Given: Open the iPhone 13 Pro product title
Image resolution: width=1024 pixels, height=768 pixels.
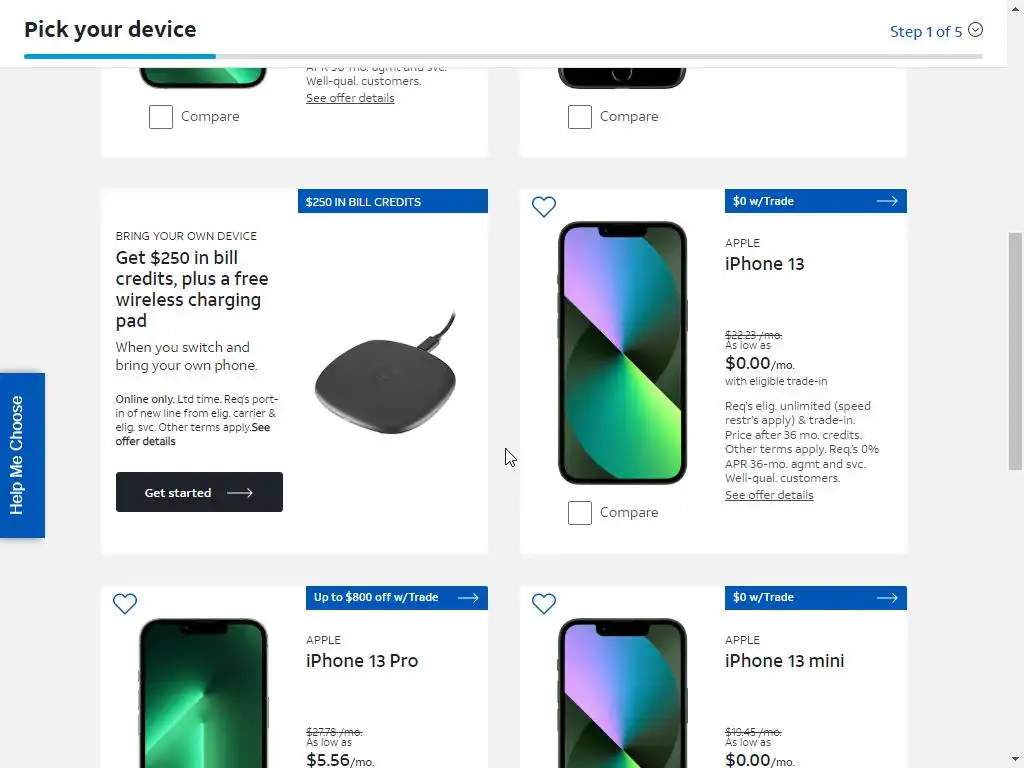Looking at the screenshot, I should [362, 661].
